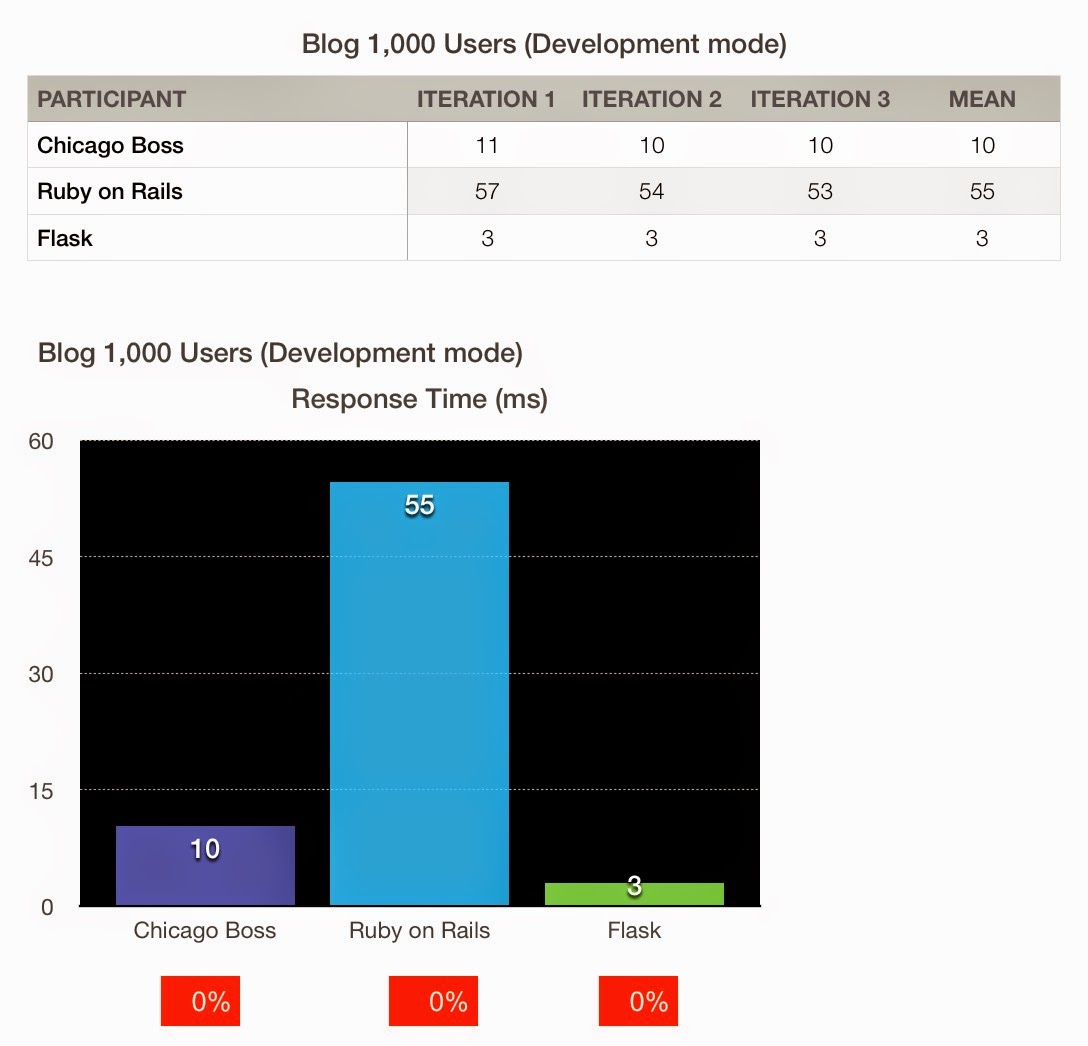Sort by the ITERATION 1 column header
The image size is (1088, 1046).
pyautogui.click(x=487, y=98)
